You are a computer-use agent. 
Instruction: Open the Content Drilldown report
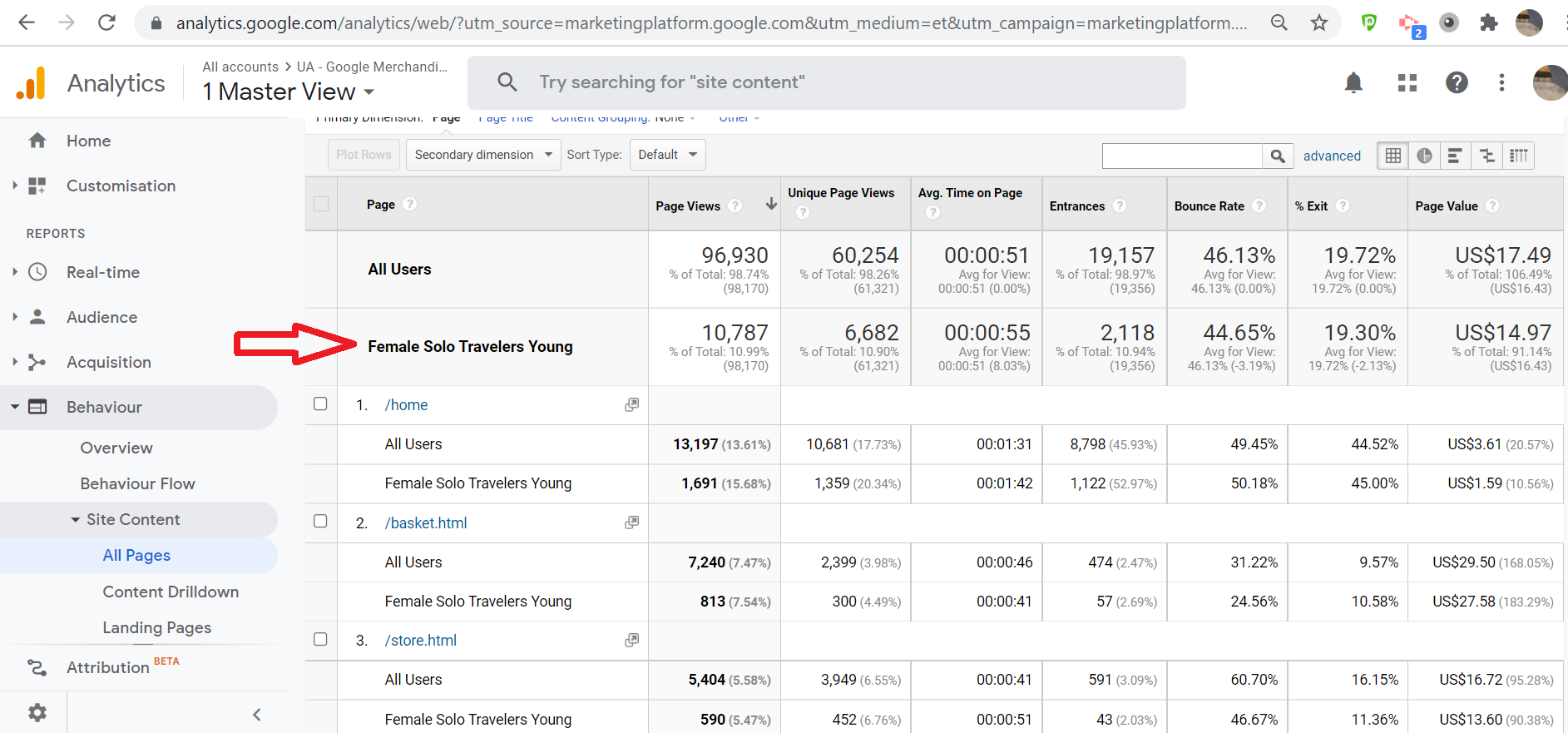[x=171, y=592]
